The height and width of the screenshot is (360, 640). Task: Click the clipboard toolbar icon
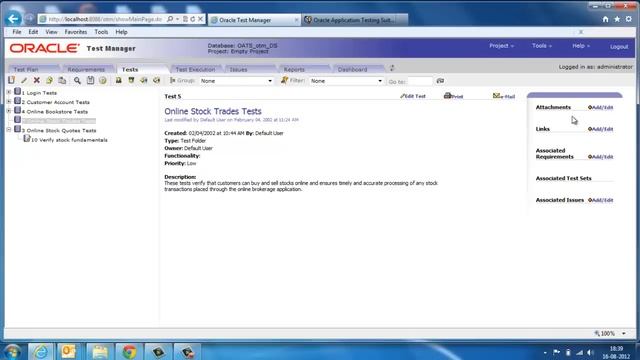[90, 80]
